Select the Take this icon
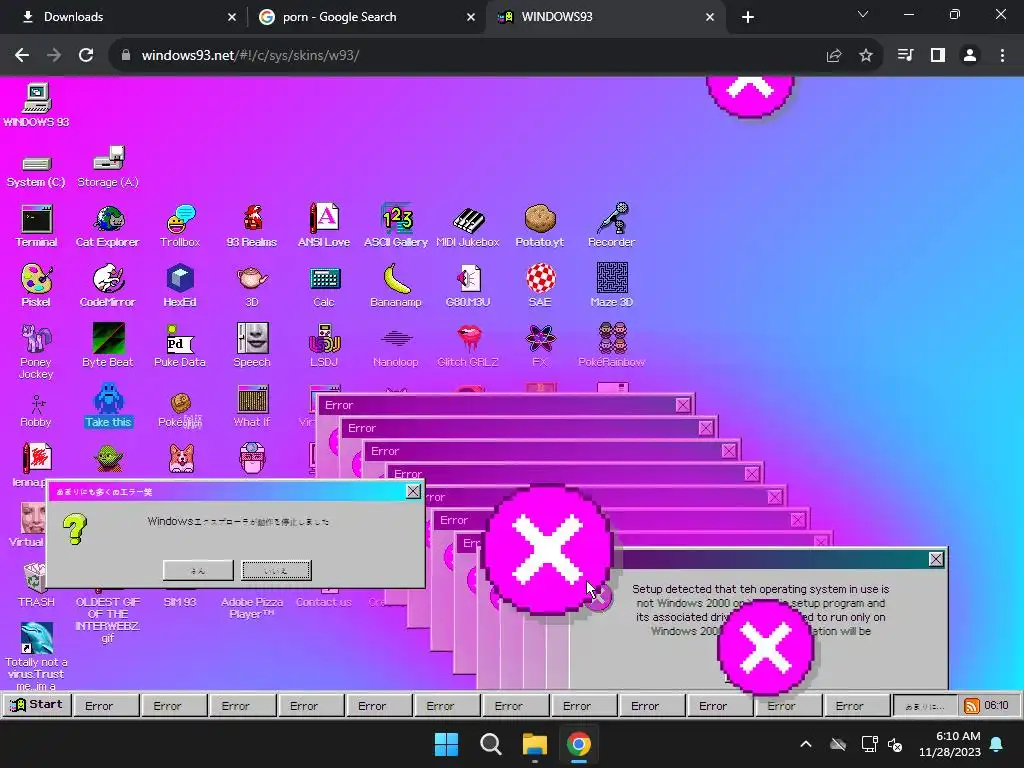1024x768 pixels. (108, 406)
